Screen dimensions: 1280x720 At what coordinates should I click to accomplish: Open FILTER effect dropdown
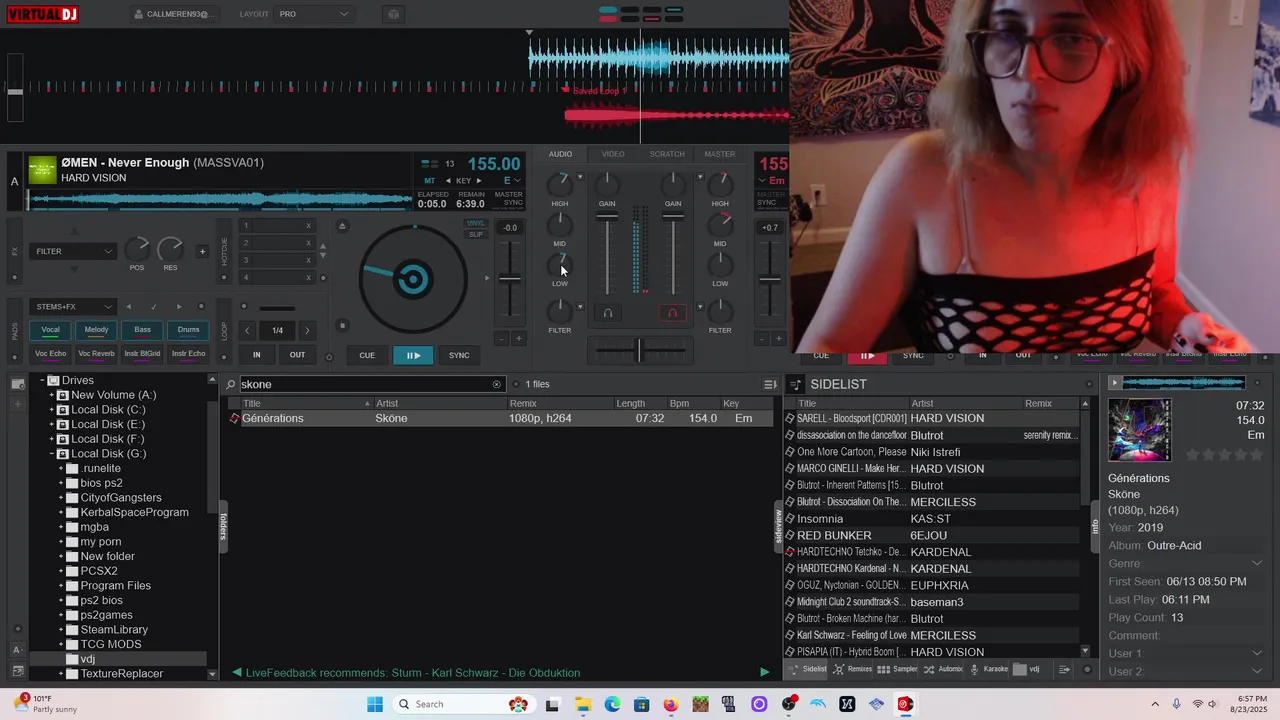pos(74,251)
